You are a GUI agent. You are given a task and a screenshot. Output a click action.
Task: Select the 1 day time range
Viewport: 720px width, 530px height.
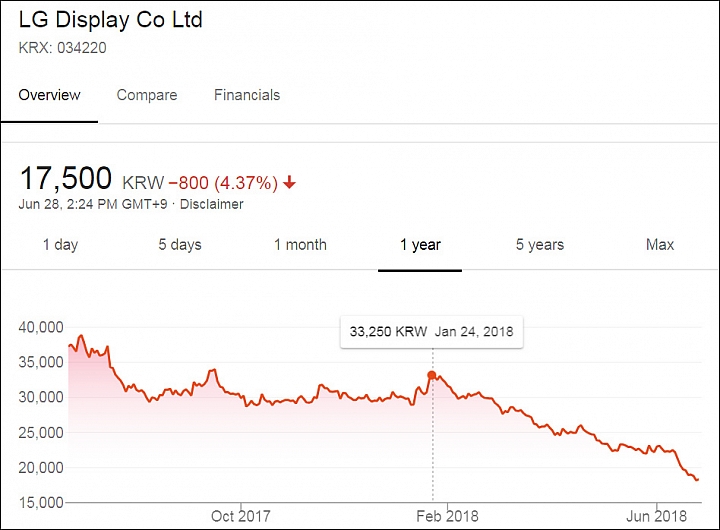(x=60, y=245)
